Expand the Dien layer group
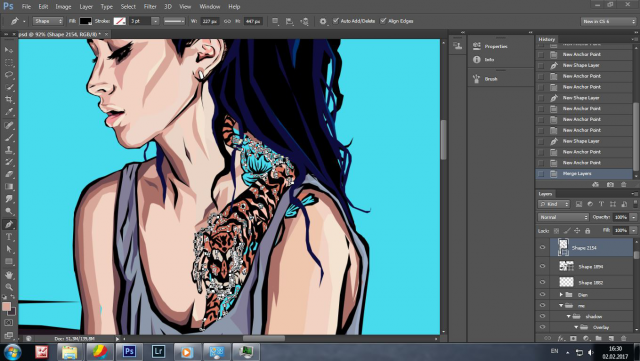 [x=561, y=294]
